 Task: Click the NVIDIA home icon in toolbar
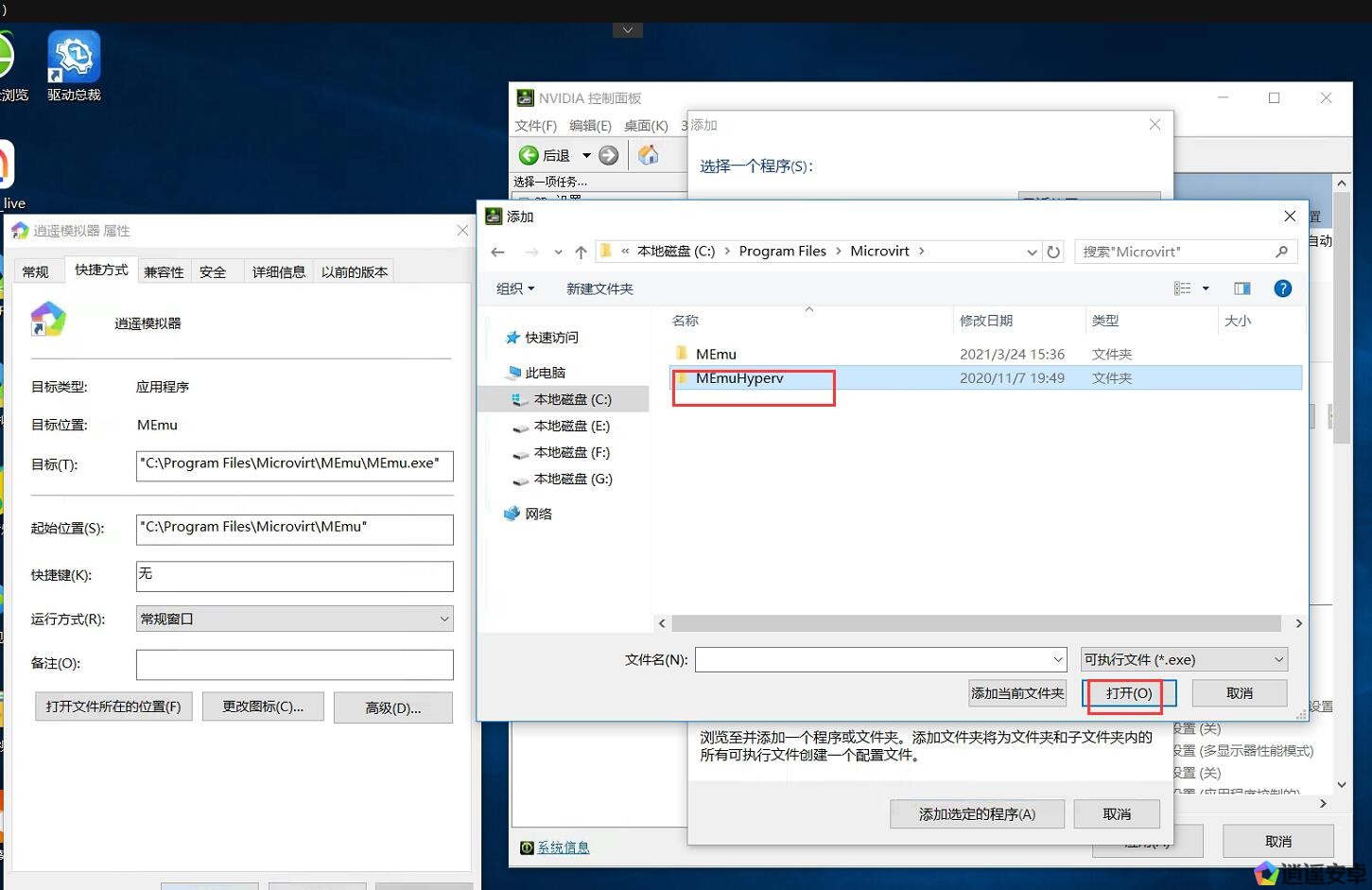pos(648,155)
